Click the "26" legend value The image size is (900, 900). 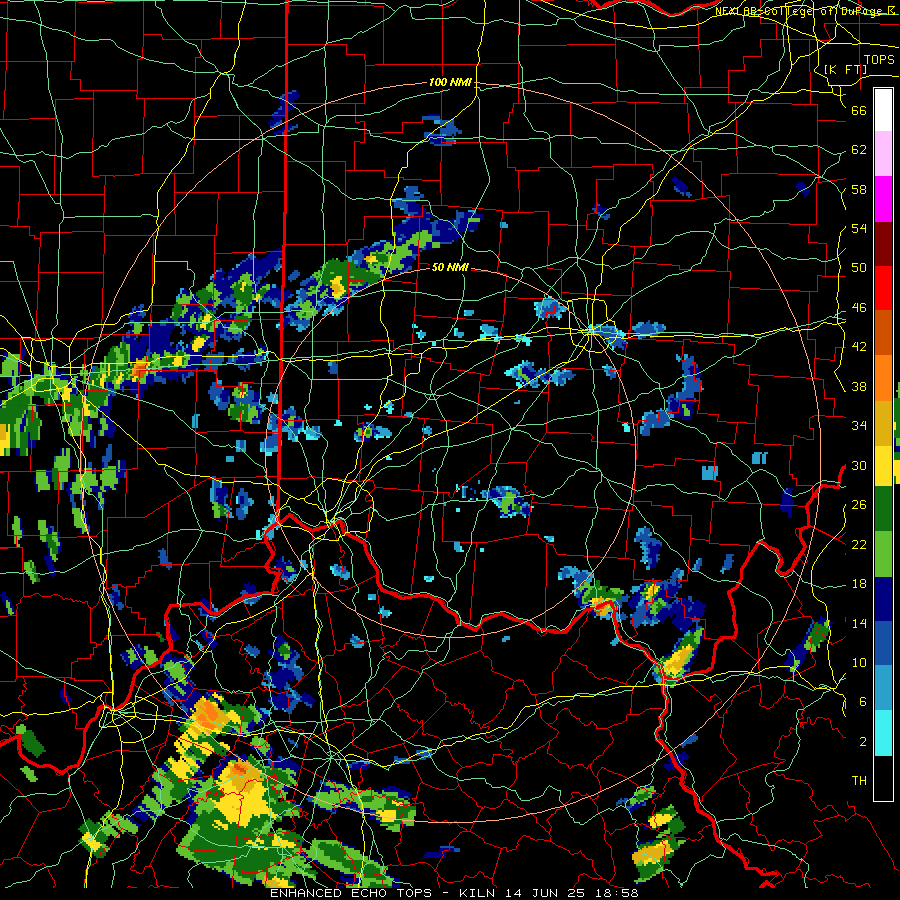coord(859,505)
